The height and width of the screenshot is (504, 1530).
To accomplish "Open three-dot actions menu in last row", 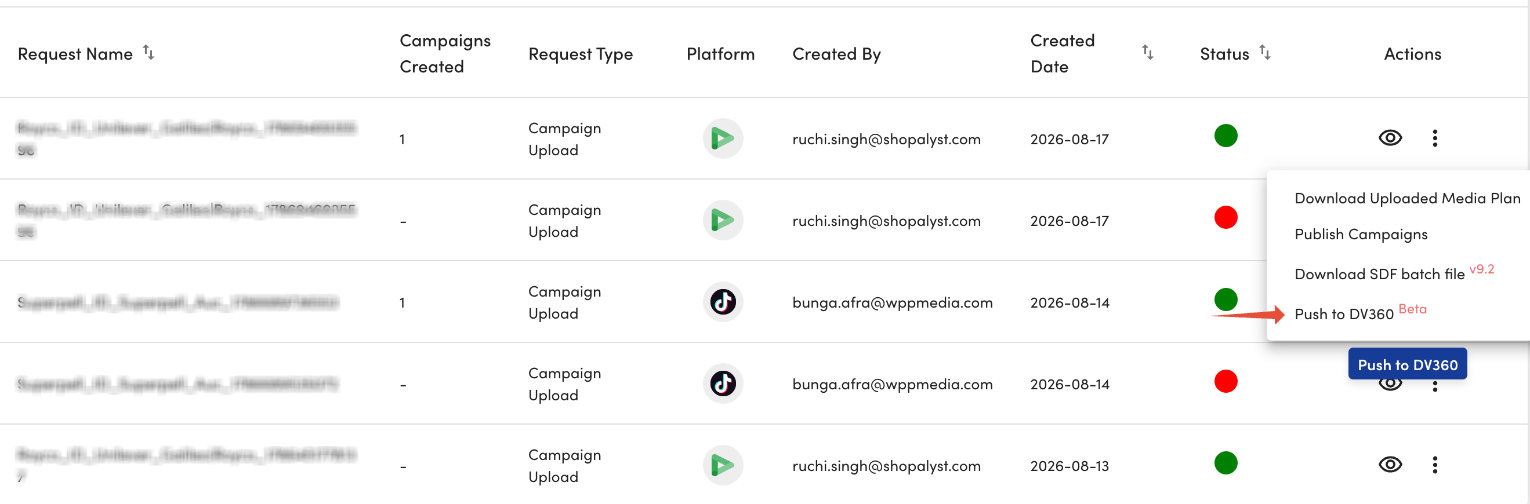I will click(1435, 464).
